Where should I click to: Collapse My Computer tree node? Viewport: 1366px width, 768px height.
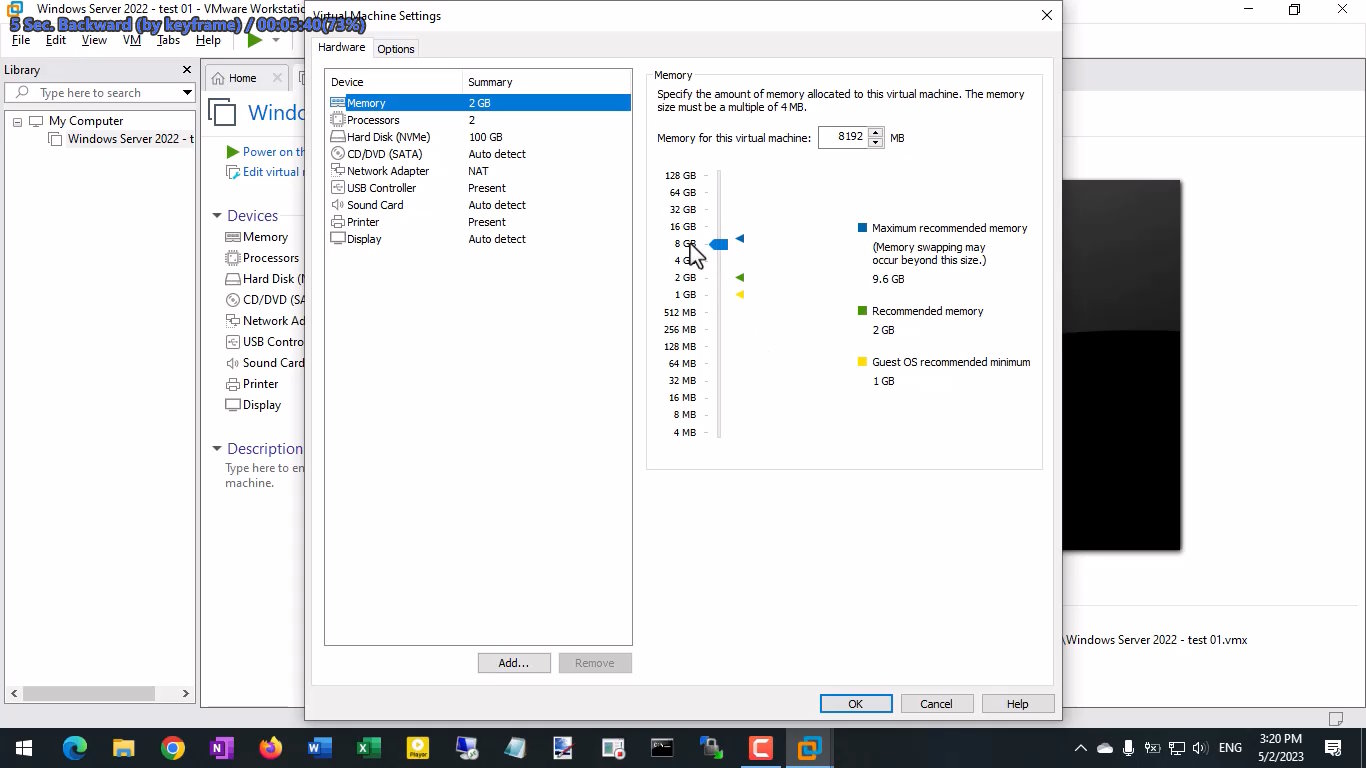pyautogui.click(x=17, y=121)
